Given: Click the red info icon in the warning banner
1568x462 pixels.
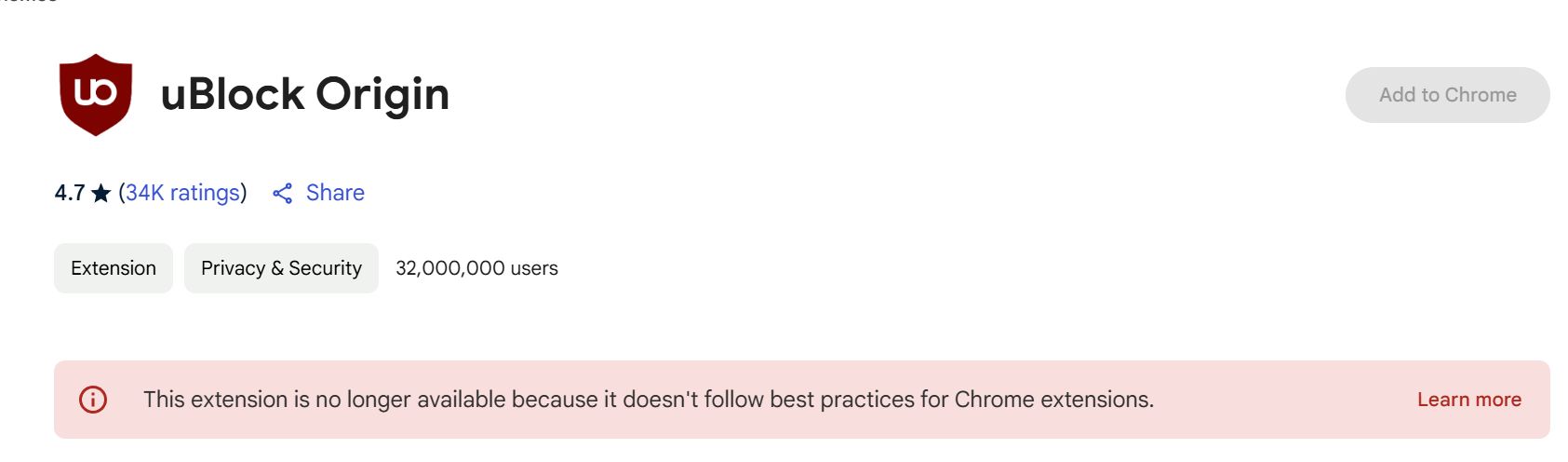Looking at the screenshot, I should (x=93, y=400).
